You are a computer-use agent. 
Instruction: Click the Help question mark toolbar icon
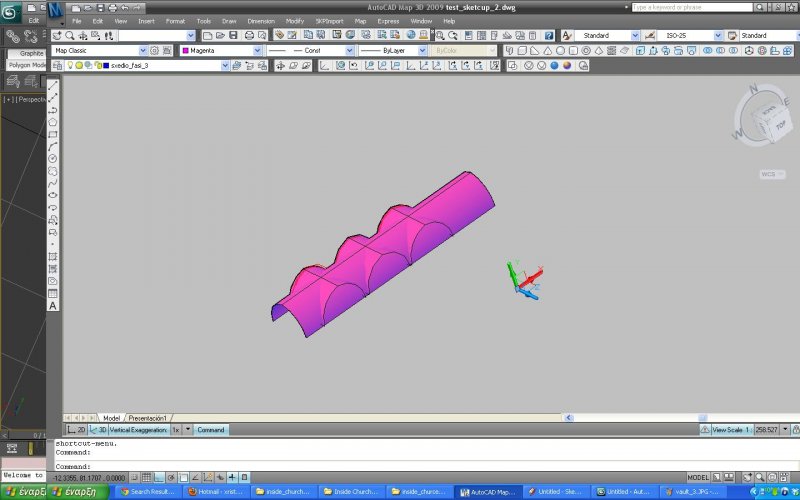tap(549, 35)
